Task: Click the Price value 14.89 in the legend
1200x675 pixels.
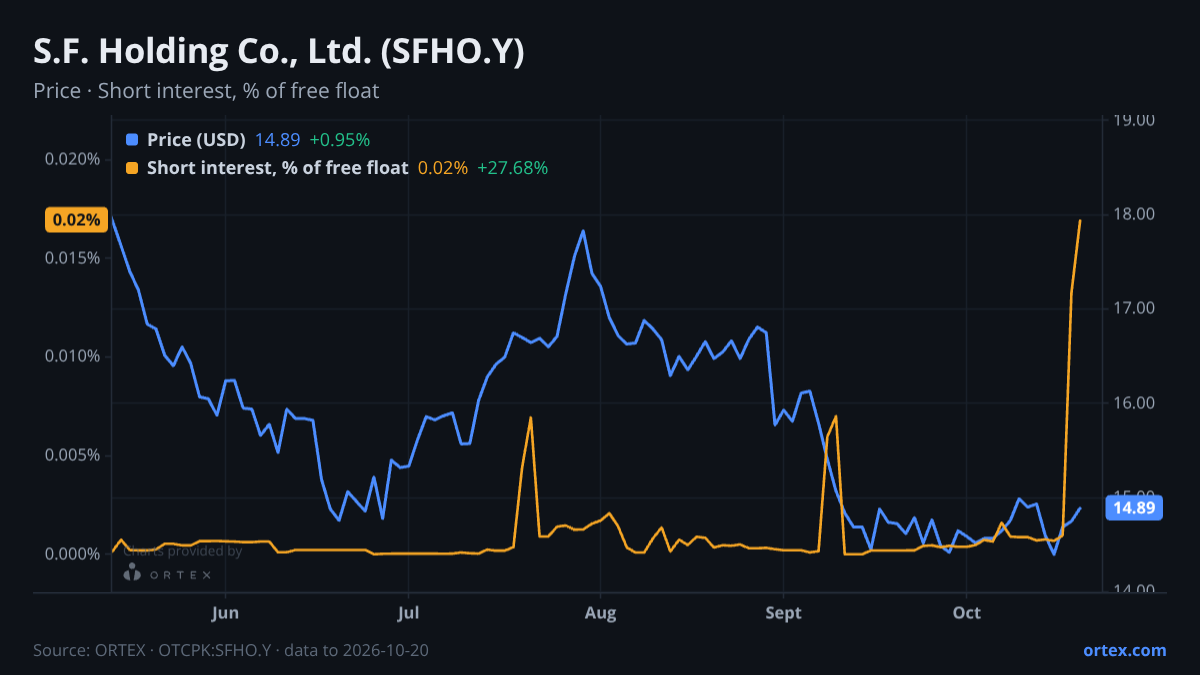Action: 277,140
